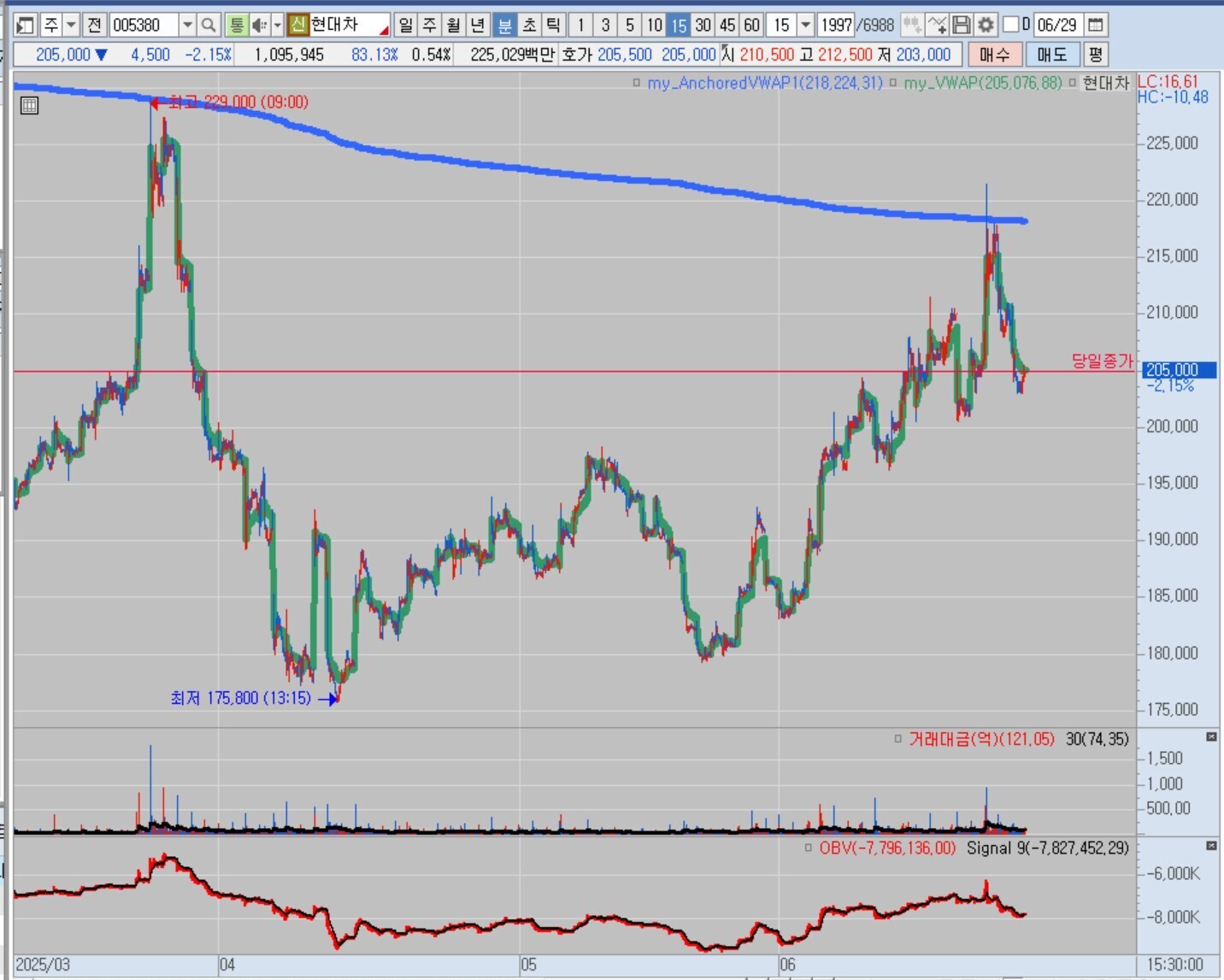Screen dimensions: 1224x980
Task: Open the custom interval dropdown arrow
Action: coord(805,25)
